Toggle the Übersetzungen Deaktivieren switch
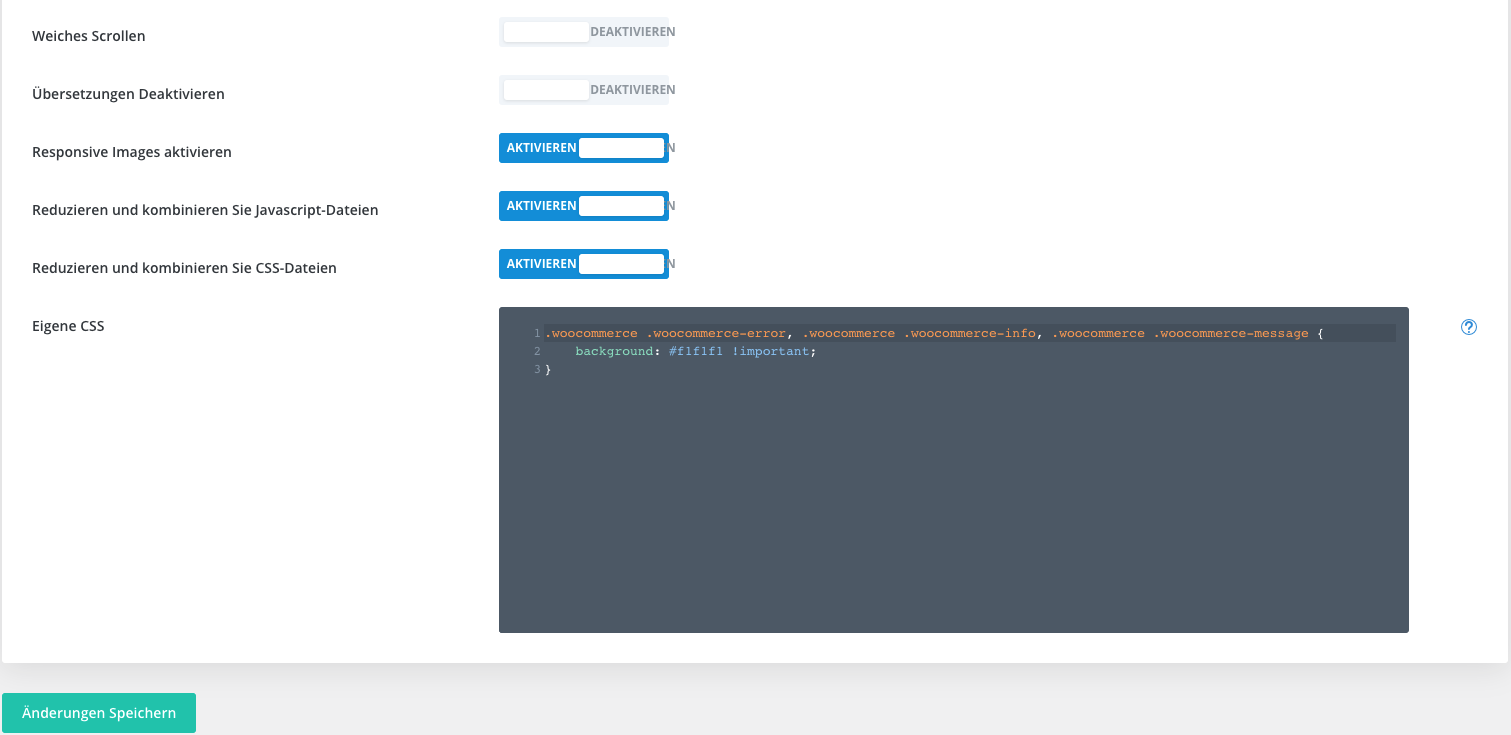 coord(584,90)
